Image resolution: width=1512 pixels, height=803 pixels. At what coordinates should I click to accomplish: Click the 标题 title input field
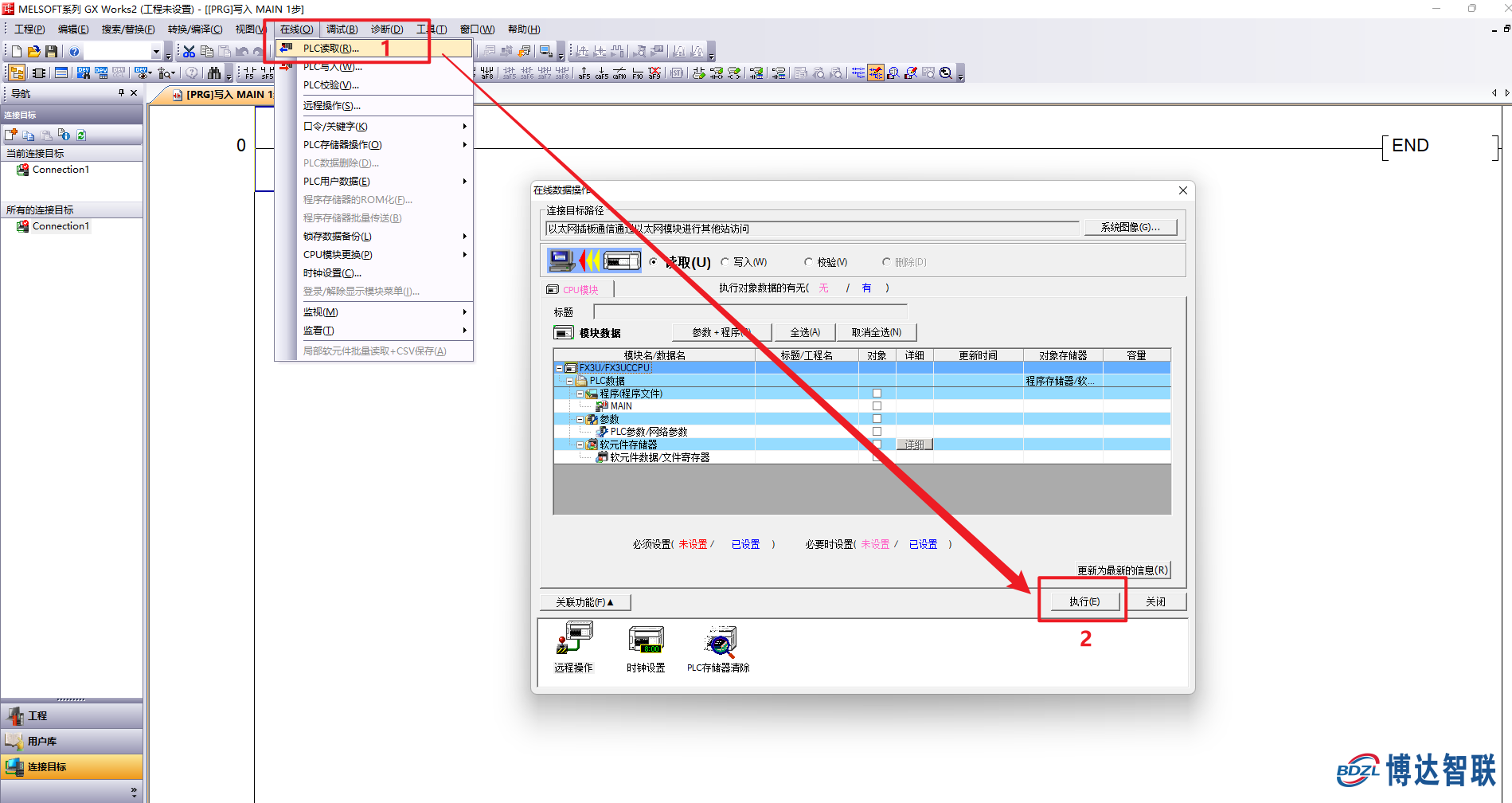pos(750,311)
